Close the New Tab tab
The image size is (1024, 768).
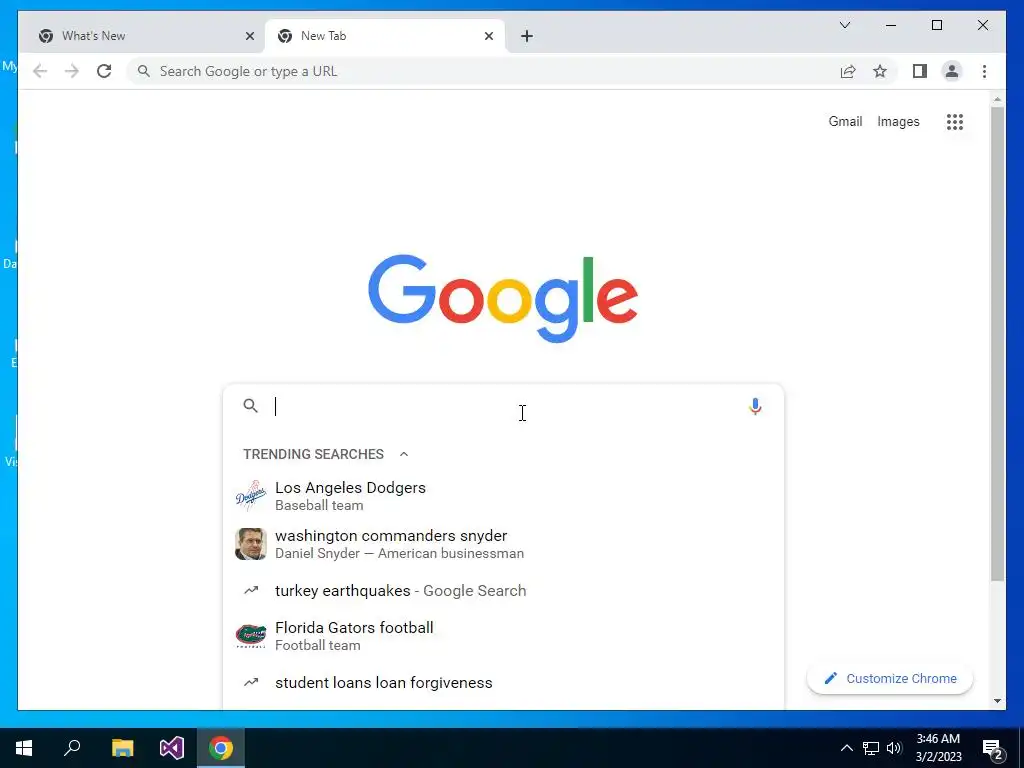pyautogui.click(x=488, y=36)
